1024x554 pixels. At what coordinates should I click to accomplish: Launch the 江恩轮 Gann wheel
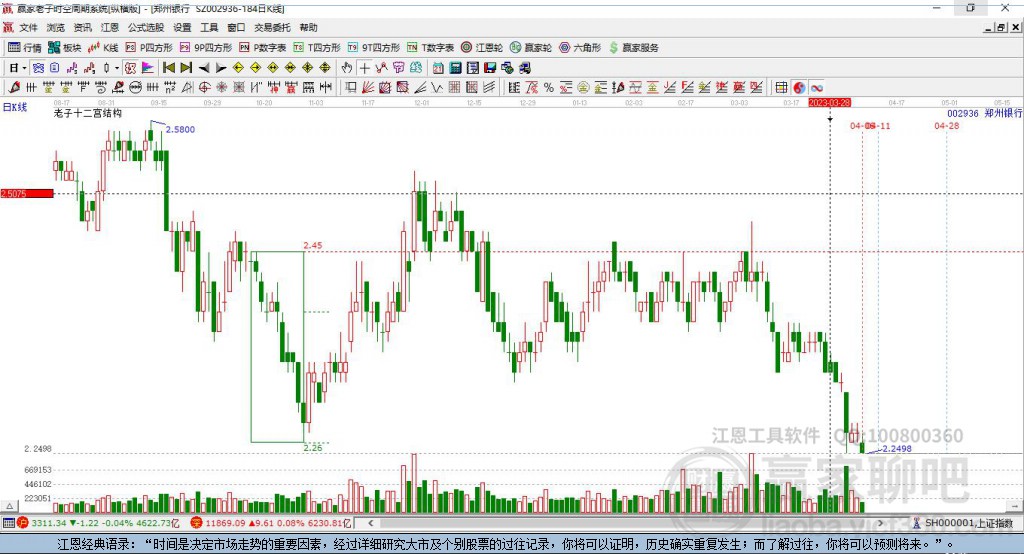482,48
